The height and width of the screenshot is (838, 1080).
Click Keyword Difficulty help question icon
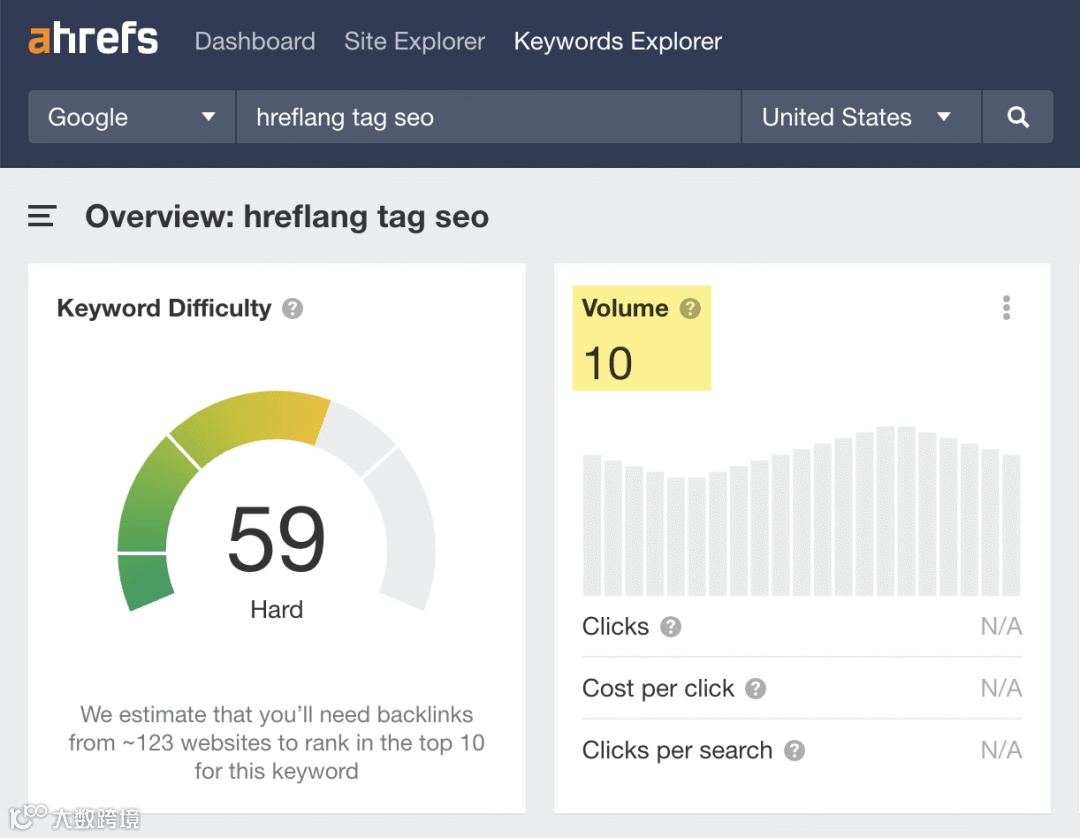(x=292, y=308)
